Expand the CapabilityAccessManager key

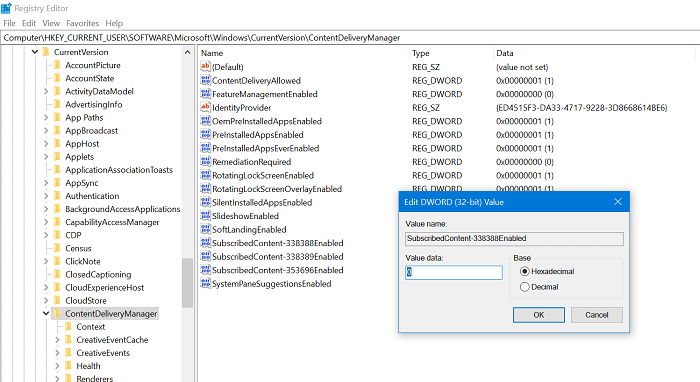tap(46, 222)
